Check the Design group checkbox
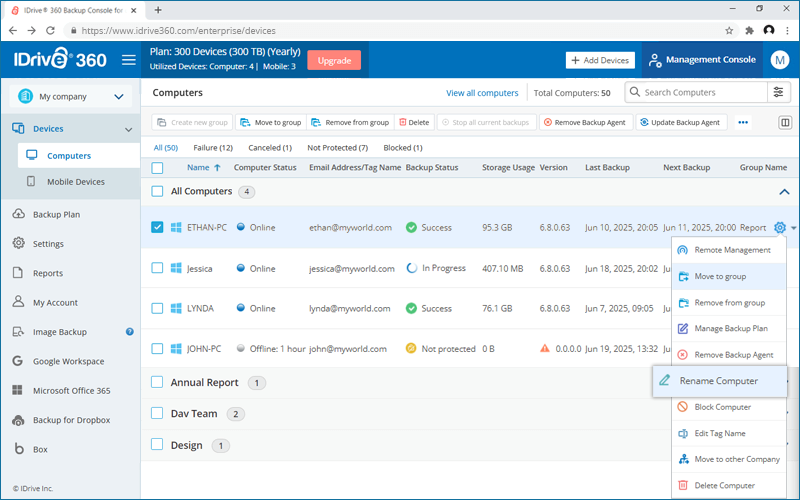The image size is (800, 500). coord(157,444)
